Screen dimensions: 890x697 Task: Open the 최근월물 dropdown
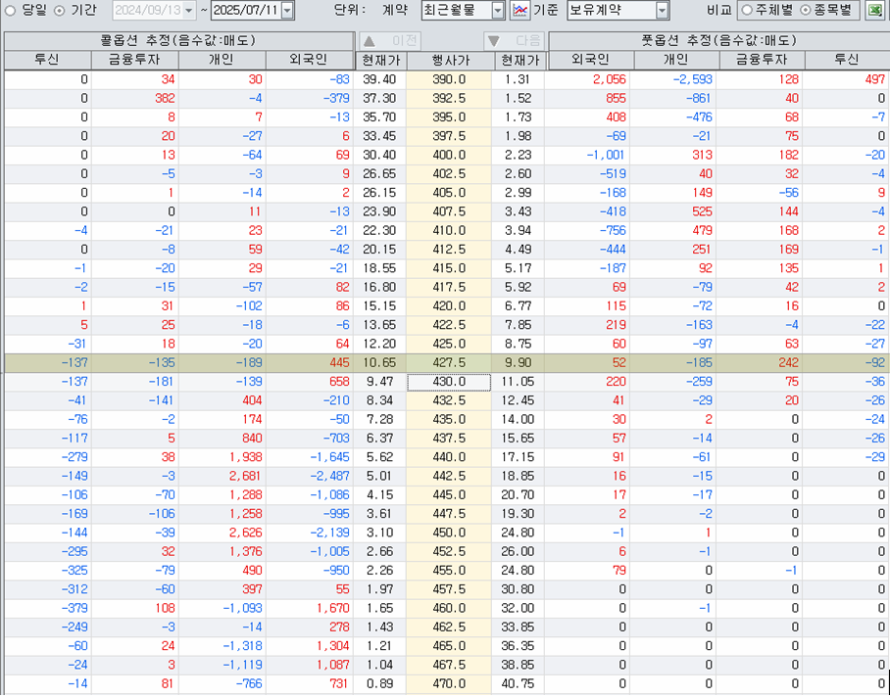(498, 11)
